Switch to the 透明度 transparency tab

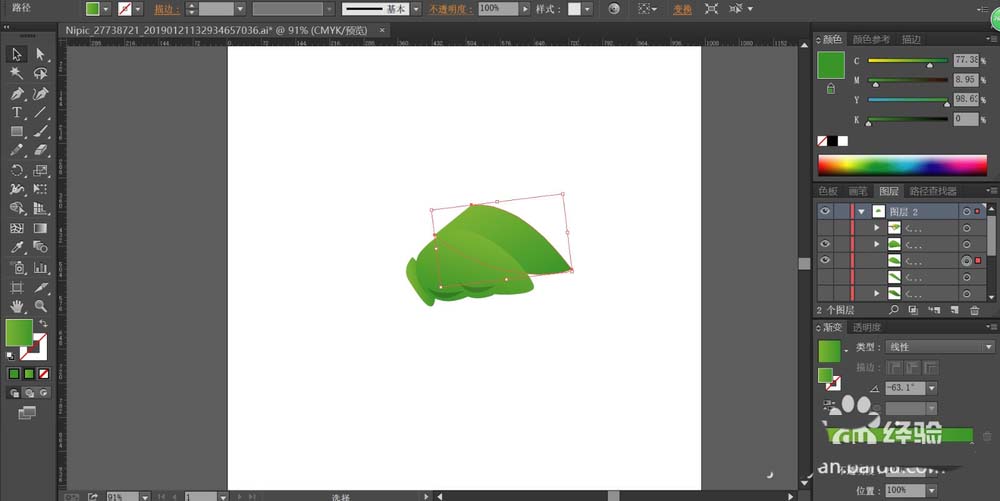(x=867, y=327)
